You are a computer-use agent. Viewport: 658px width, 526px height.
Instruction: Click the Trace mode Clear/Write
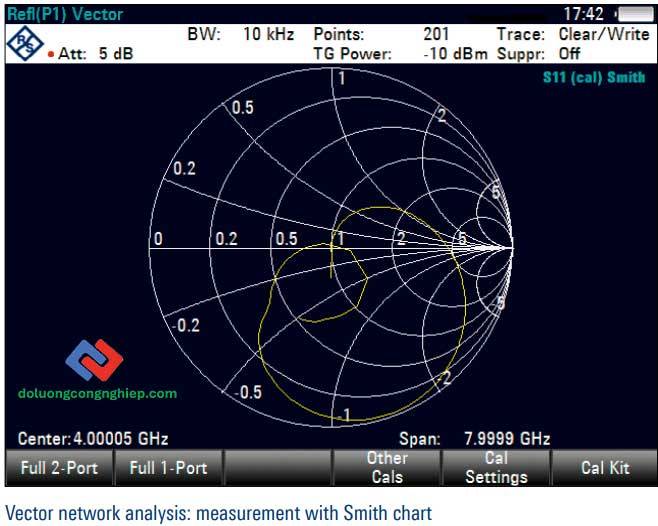[604, 34]
